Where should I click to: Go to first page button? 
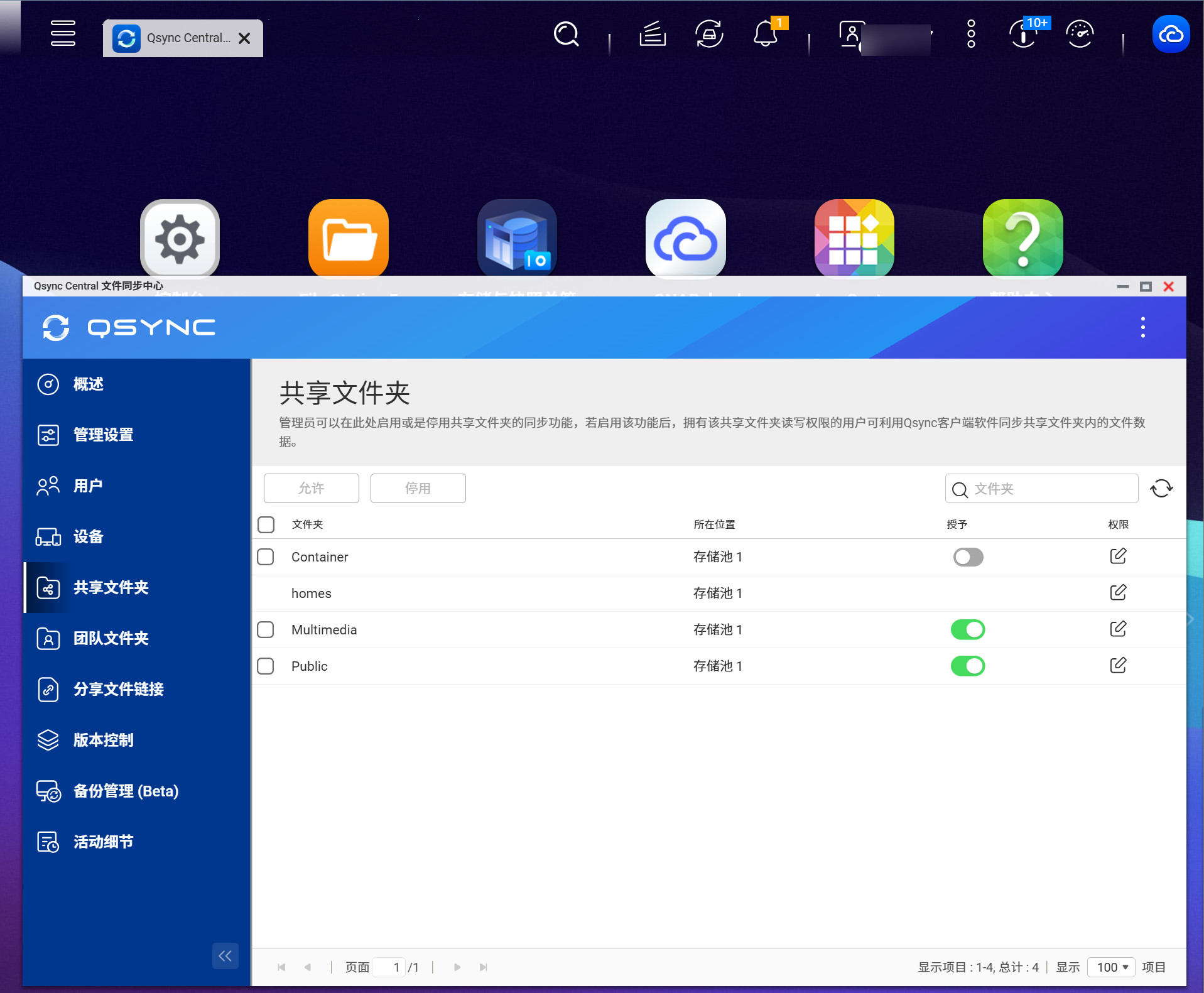[281, 967]
